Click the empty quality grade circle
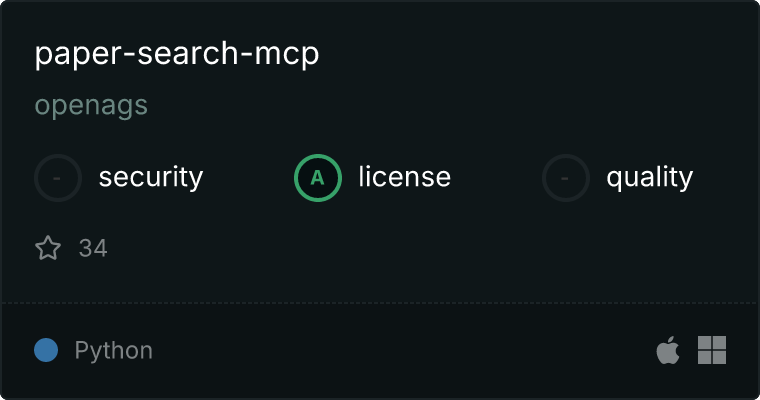 tap(566, 178)
